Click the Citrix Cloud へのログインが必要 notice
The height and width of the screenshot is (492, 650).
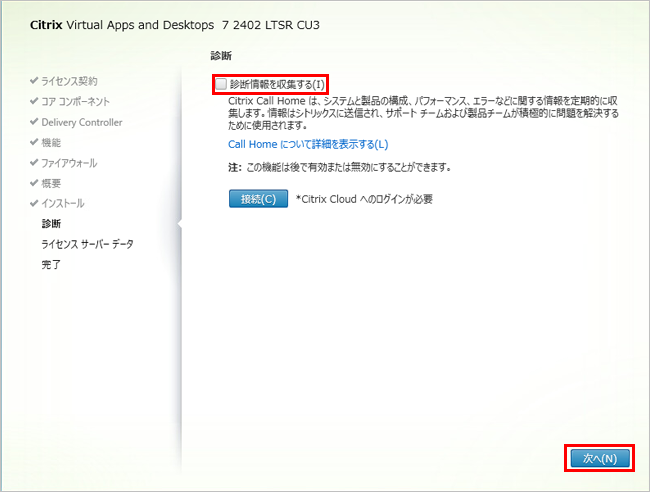[364, 199]
